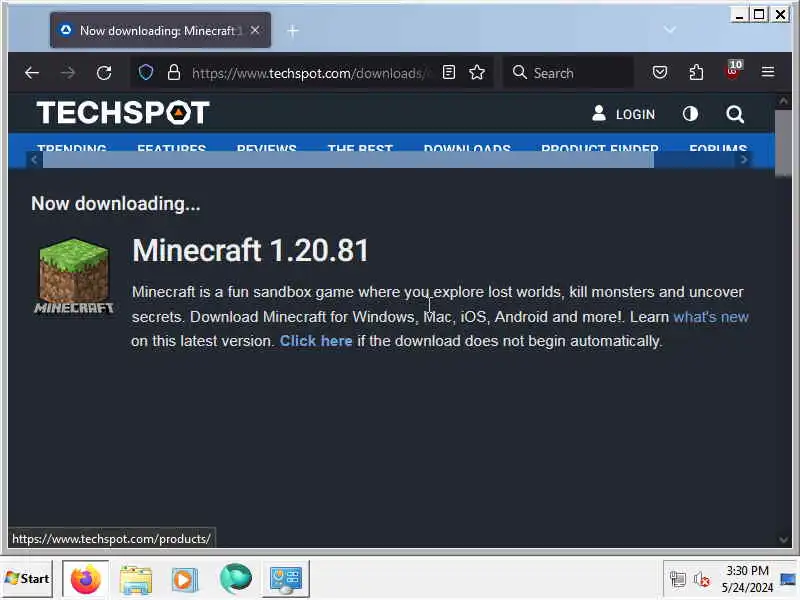Select the Now downloading: Minecraft tab
Image resolution: width=800 pixels, height=600 pixels.
tap(160, 31)
